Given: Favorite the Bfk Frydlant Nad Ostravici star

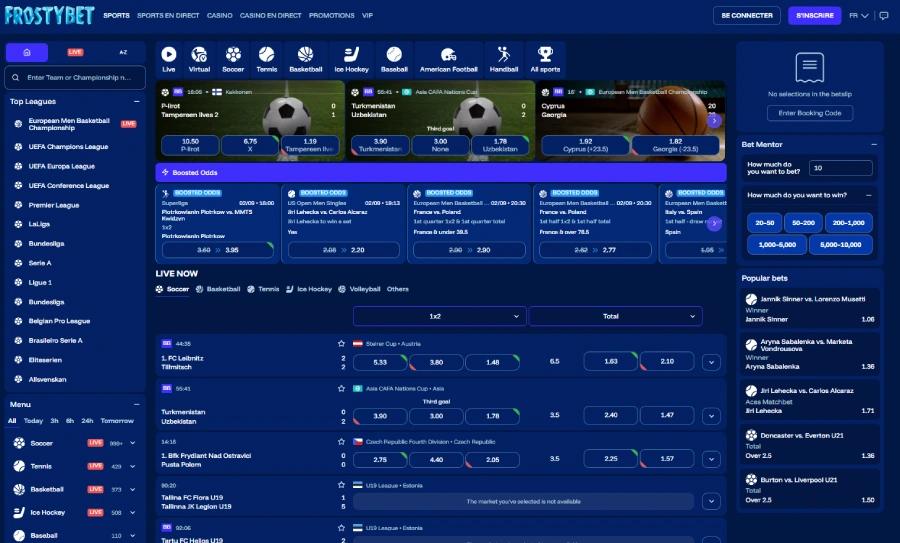Looking at the screenshot, I should 341,441.
